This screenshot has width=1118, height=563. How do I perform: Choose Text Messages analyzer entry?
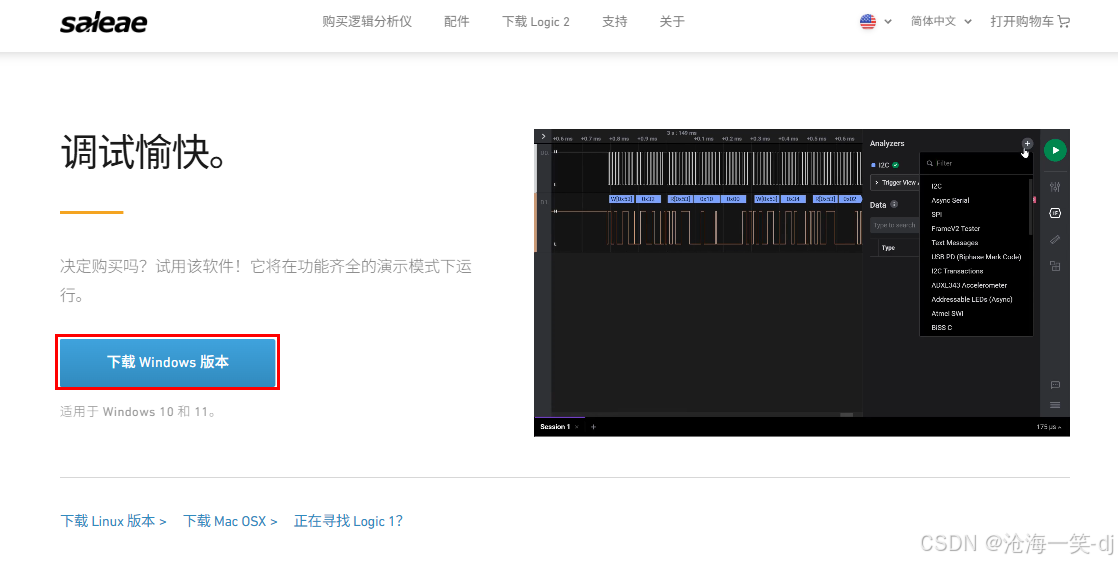(x=954, y=242)
